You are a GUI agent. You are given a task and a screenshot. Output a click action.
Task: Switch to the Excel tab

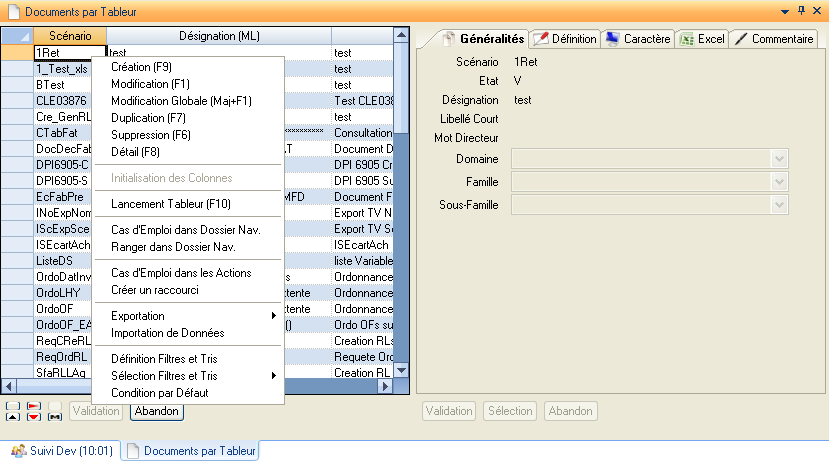[x=702, y=39]
